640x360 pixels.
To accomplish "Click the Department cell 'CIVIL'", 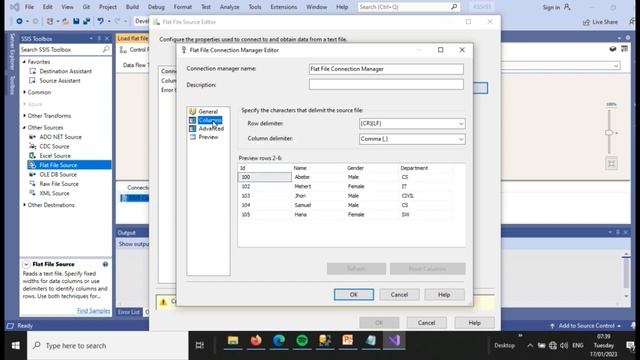I will (407, 196).
